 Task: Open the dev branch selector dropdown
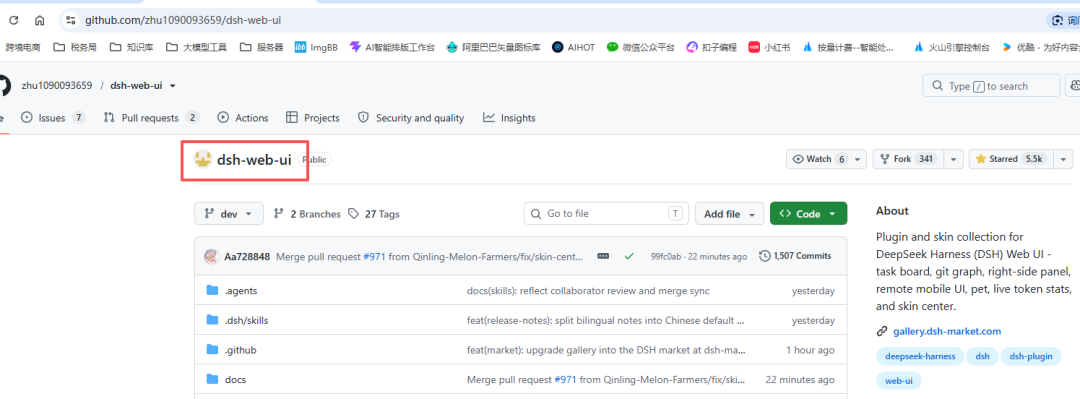(x=229, y=214)
